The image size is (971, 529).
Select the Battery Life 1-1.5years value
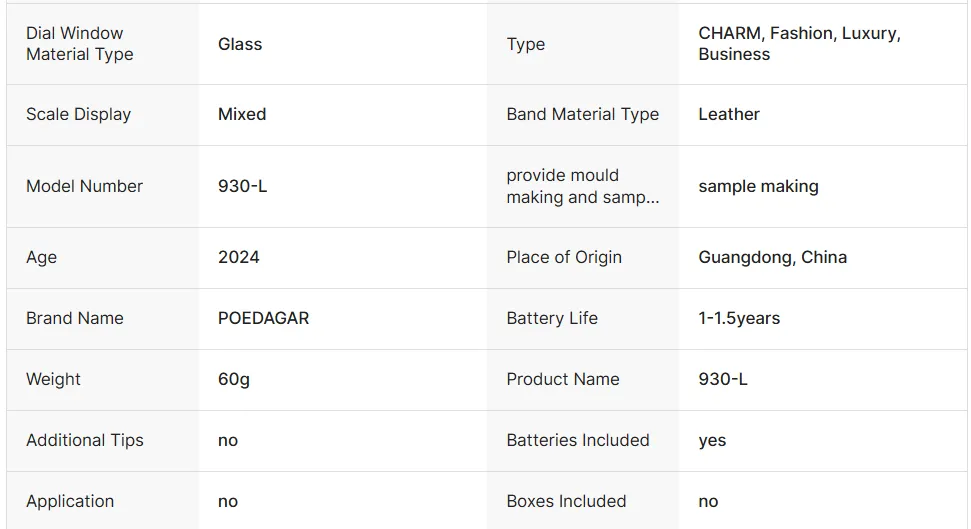click(739, 318)
